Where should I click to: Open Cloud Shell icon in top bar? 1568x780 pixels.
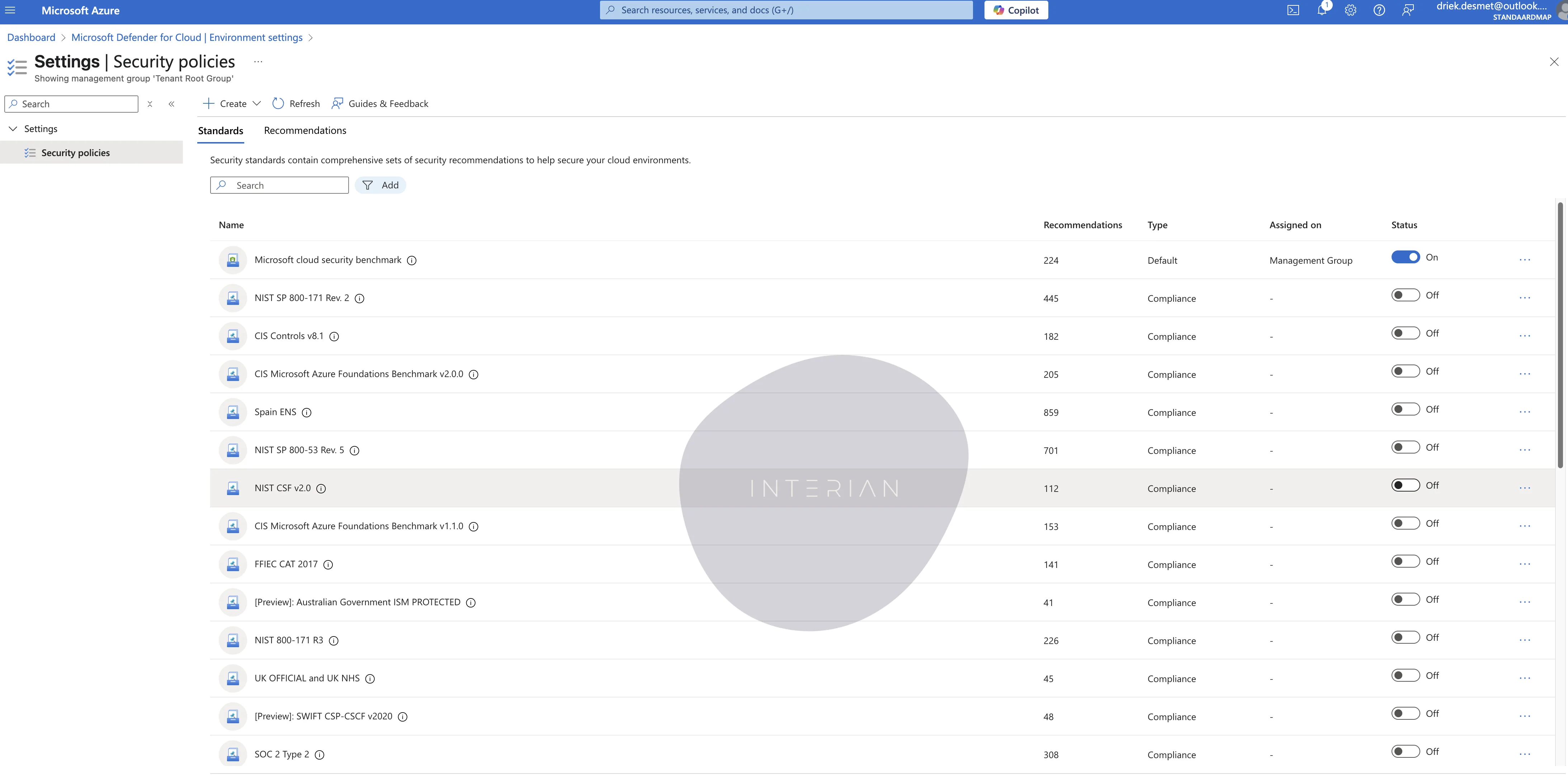[x=1293, y=10]
